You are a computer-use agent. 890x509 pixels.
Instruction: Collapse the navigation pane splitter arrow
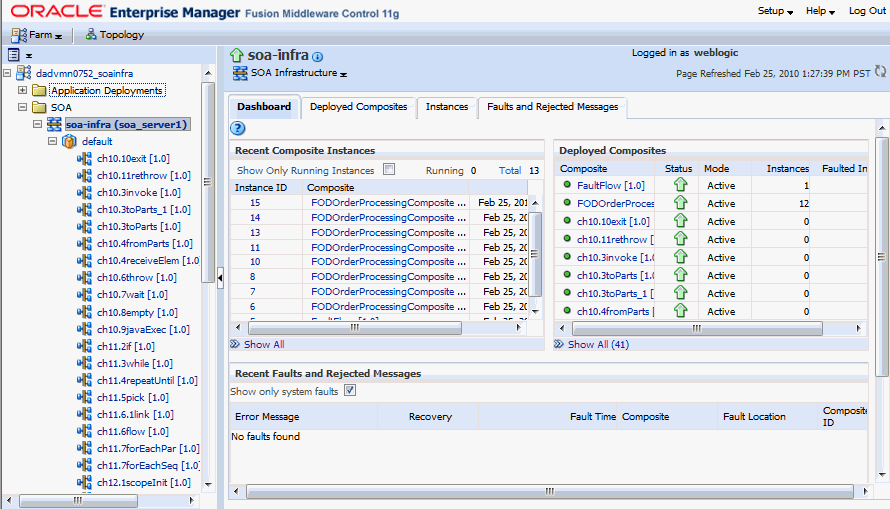(220, 278)
